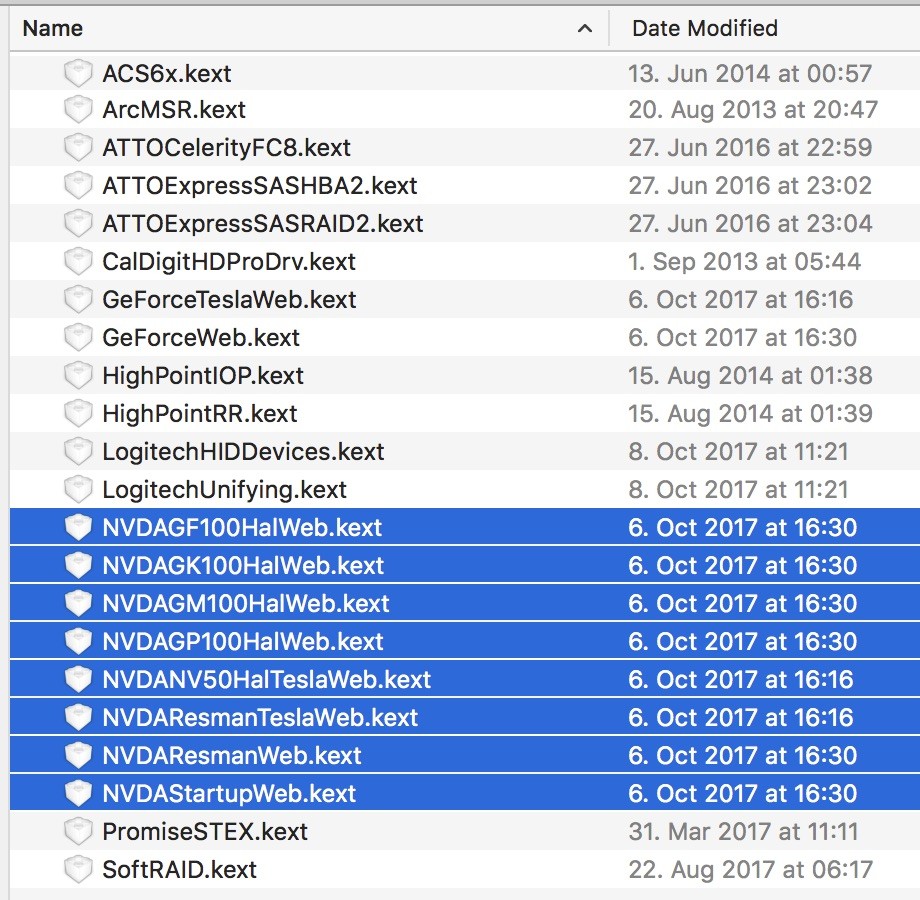Toggle sort order with the Name column arrow
Image resolution: width=920 pixels, height=900 pixels.
(585, 28)
